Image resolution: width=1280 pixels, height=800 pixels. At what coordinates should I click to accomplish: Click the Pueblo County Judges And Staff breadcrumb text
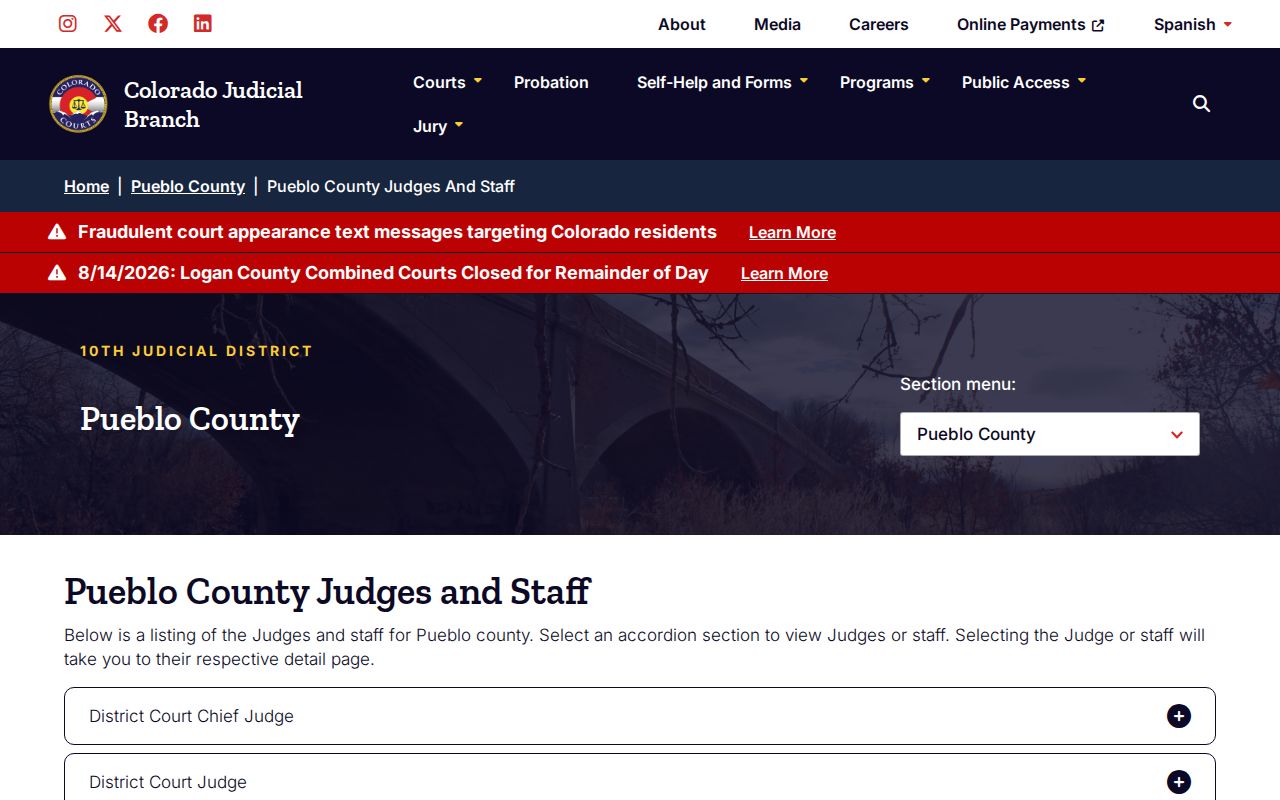point(391,186)
